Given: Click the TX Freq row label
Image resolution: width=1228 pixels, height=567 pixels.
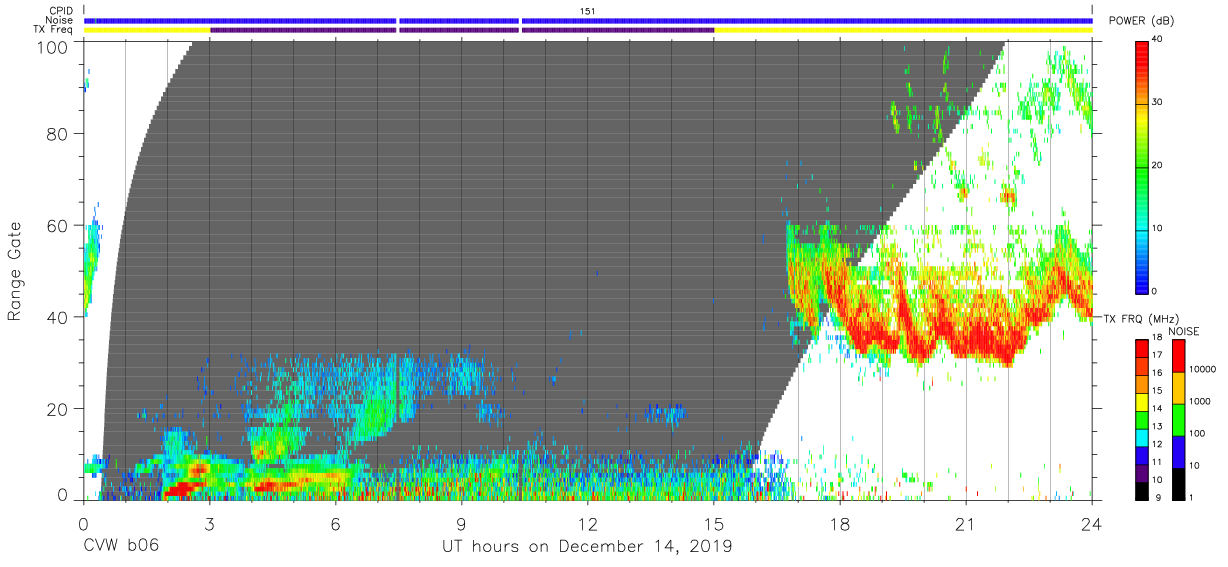Looking at the screenshot, I should (55, 30).
